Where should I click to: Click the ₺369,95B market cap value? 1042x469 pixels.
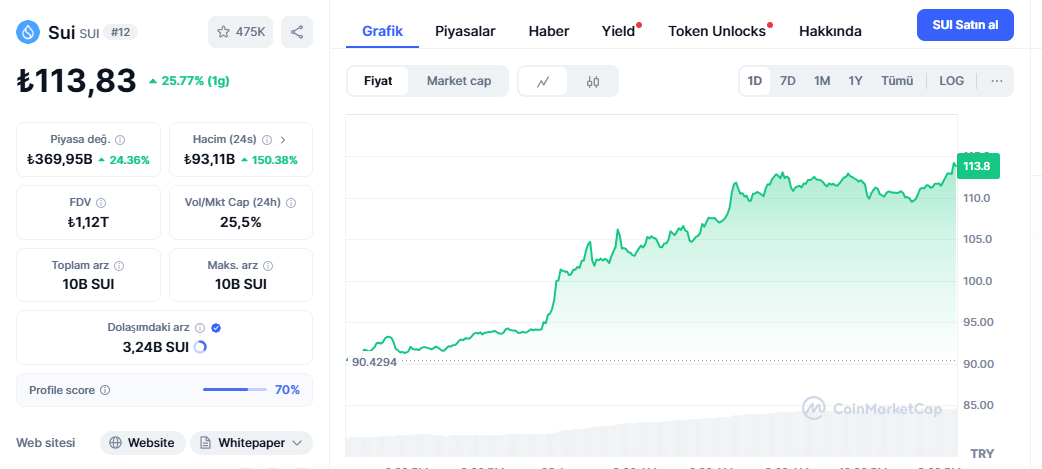tap(59, 159)
